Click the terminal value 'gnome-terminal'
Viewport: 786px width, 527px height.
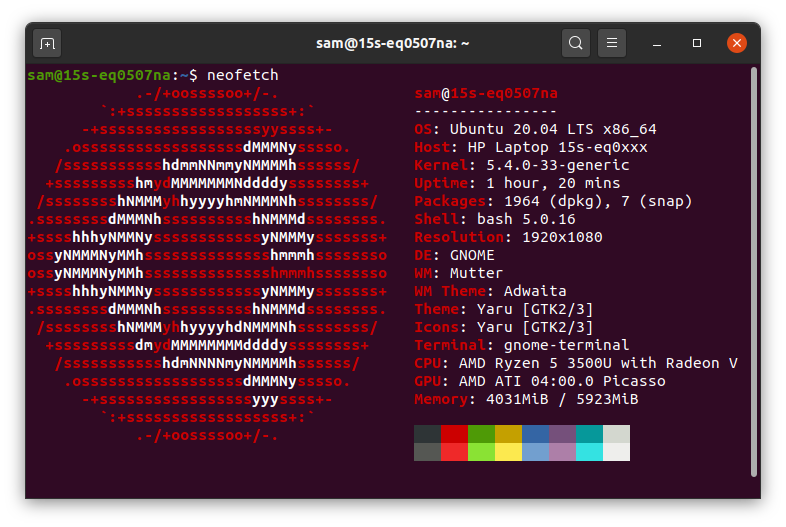[566, 345]
